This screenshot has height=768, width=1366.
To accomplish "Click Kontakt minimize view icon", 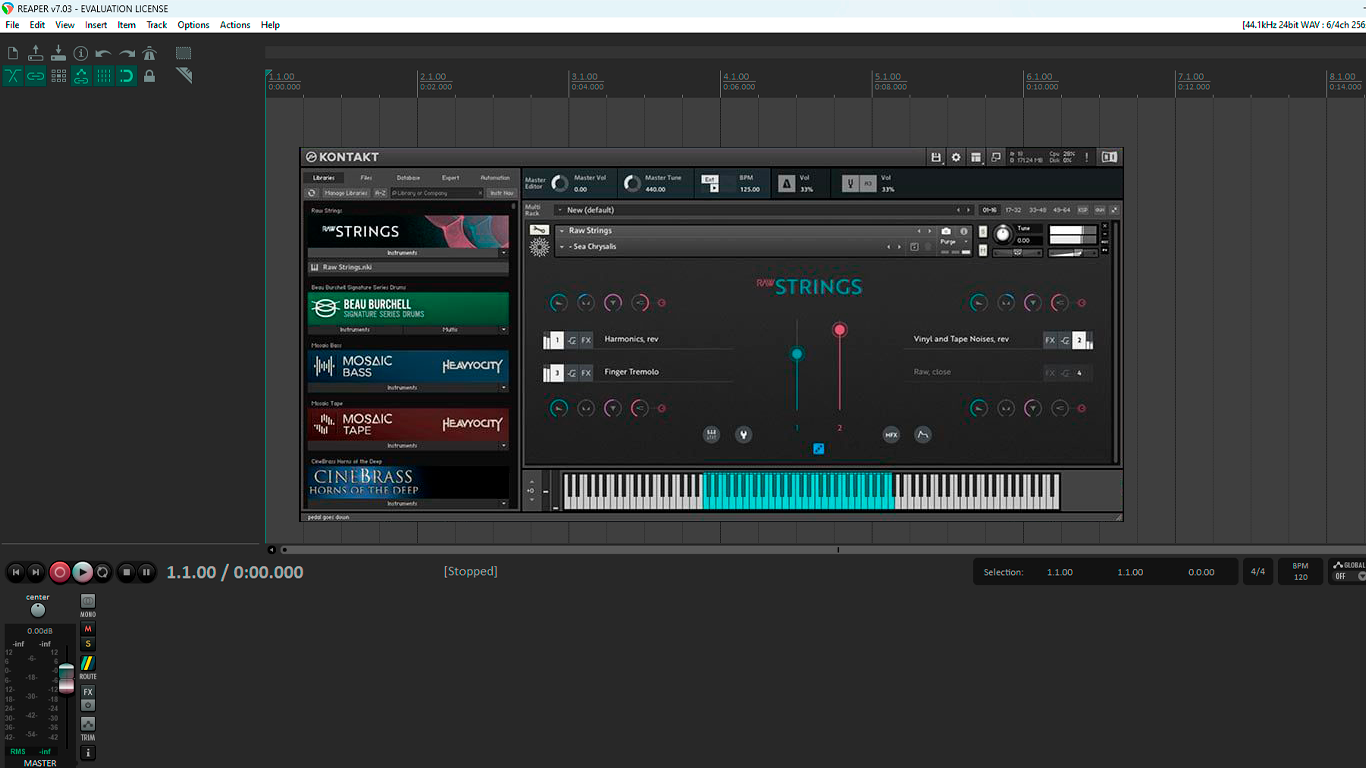I will coord(996,157).
